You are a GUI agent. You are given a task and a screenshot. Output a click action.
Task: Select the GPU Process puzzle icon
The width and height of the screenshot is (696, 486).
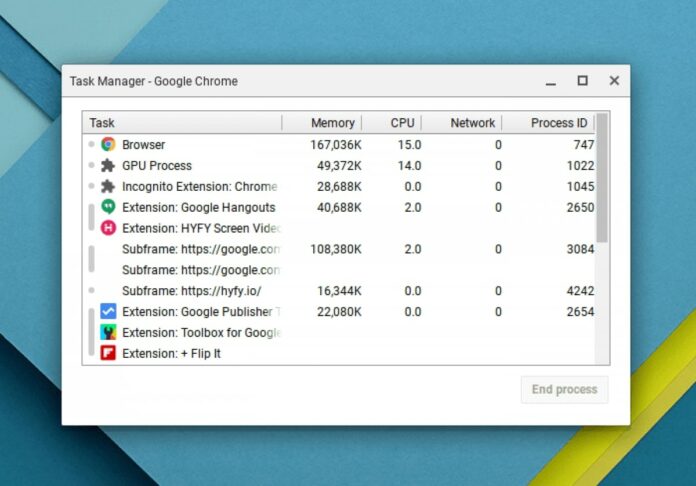click(108, 166)
